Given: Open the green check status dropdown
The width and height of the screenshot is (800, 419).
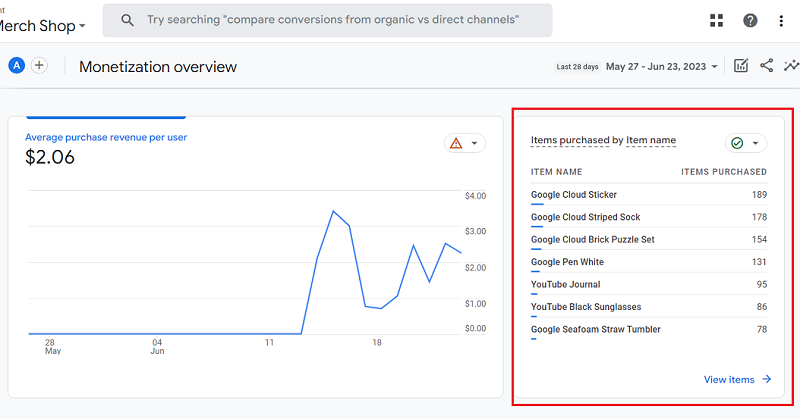Looking at the screenshot, I should point(745,143).
